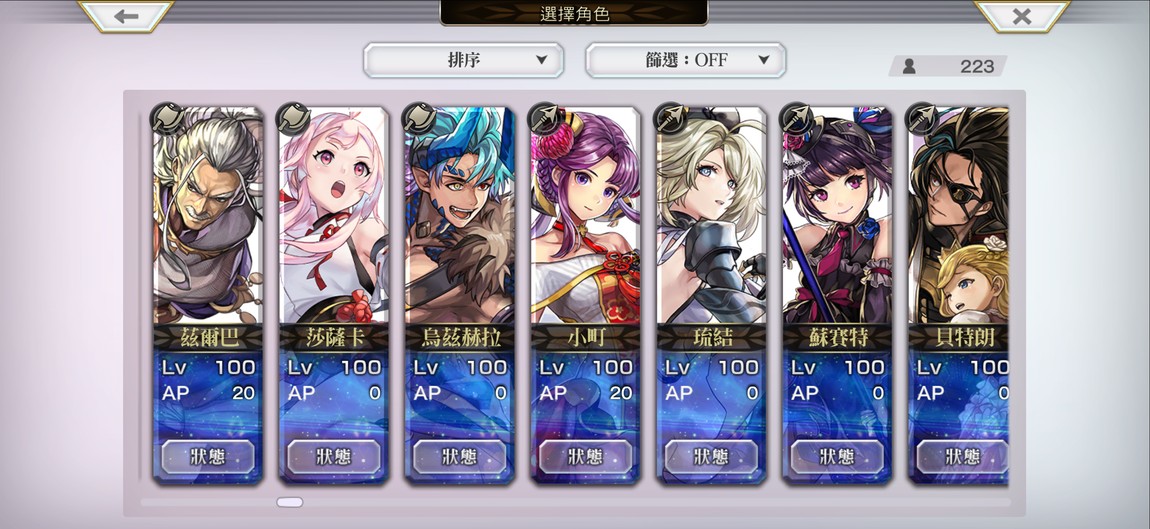Open 狀態 status for 貝特朗

point(962,456)
